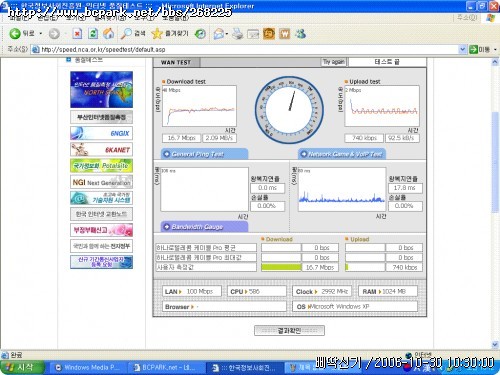Screen dimensions: 500x375
Task: Click the Home page icon
Action: (108, 33)
